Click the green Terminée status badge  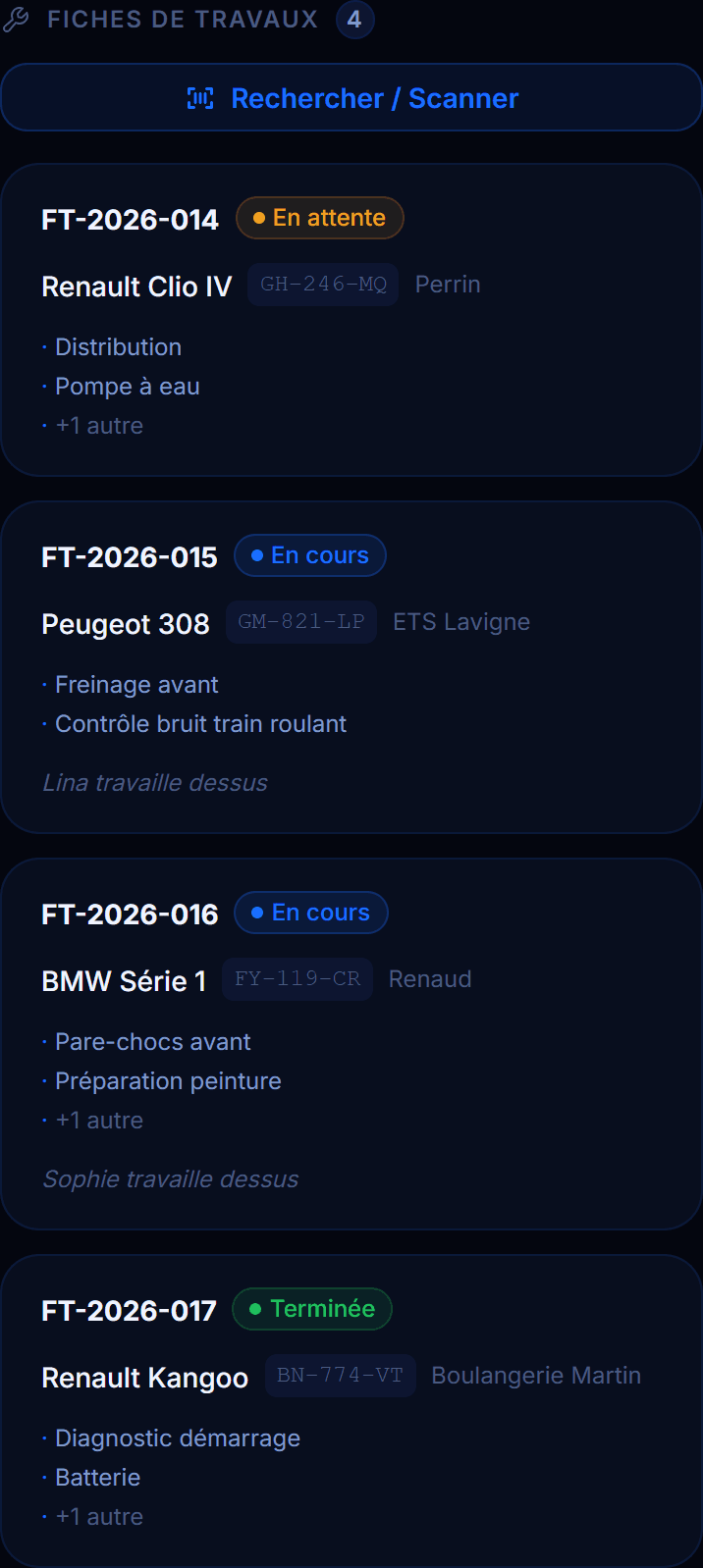[x=312, y=1309]
